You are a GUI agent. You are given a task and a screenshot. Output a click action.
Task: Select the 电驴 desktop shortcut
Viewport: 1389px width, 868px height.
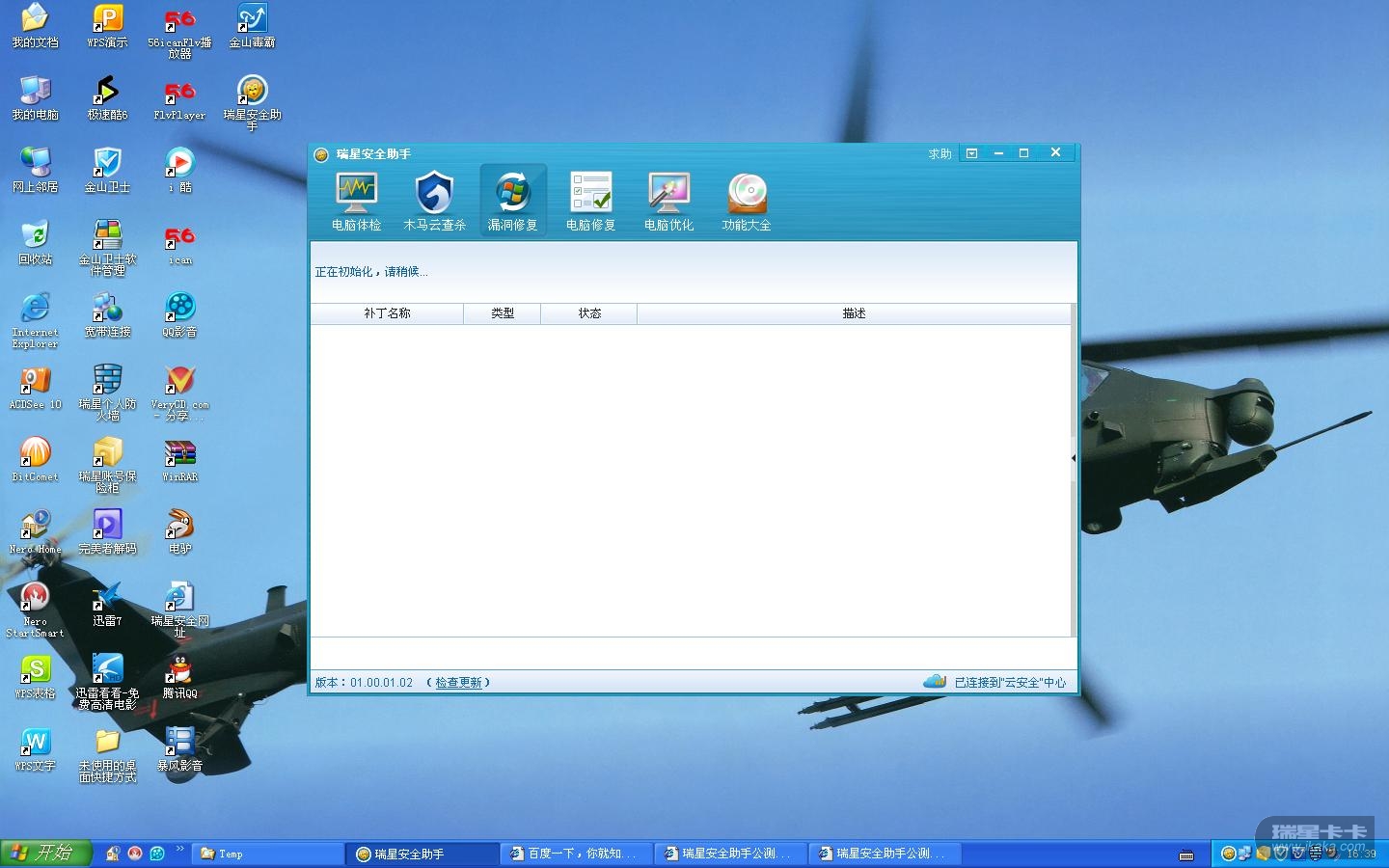[179, 532]
